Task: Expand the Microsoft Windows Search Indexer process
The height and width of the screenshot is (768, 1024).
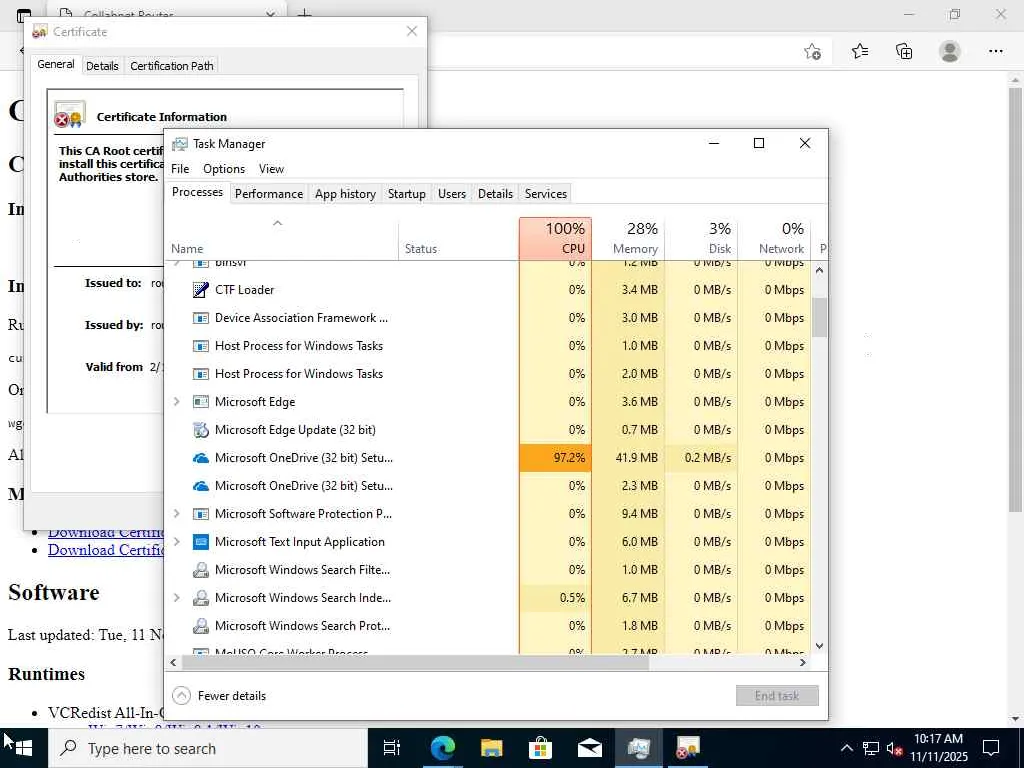Action: (176, 598)
